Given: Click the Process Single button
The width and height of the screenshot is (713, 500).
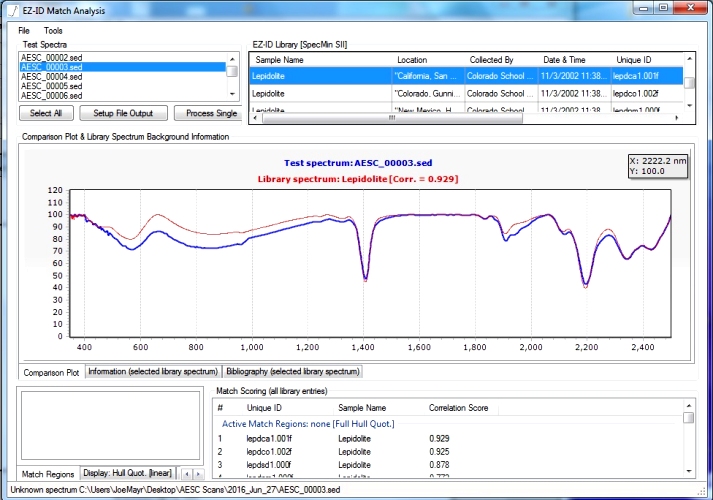Looking at the screenshot, I should click(x=210, y=114).
